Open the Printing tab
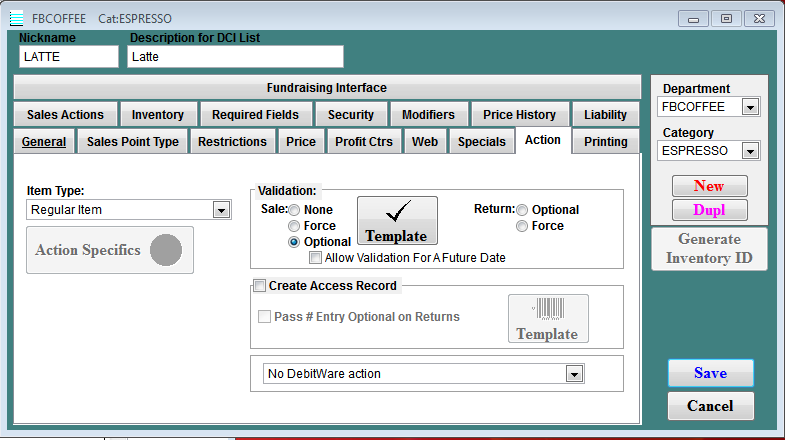 pos(606,142)
